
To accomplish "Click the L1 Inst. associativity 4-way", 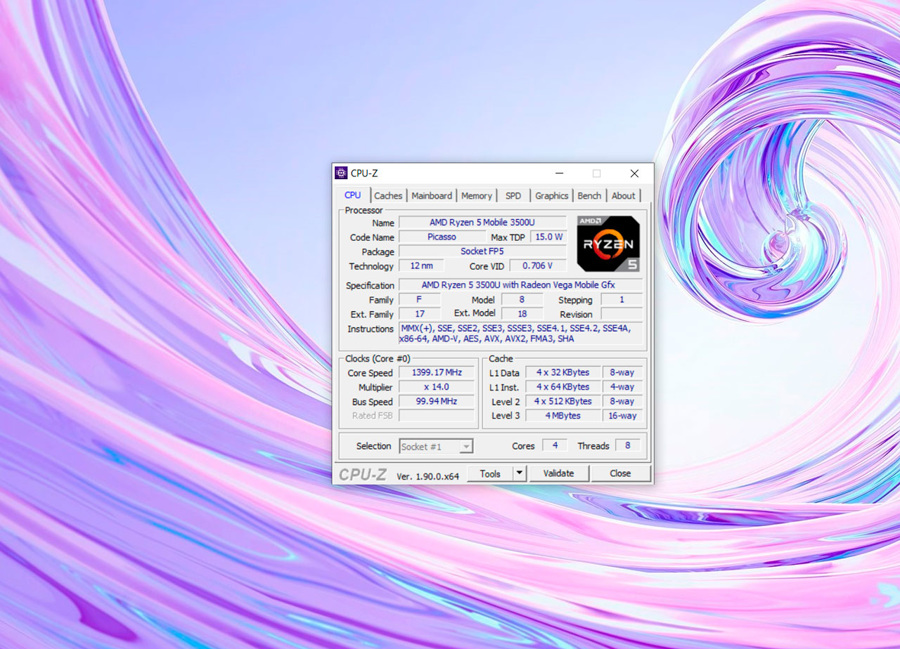I will [622, 387].
